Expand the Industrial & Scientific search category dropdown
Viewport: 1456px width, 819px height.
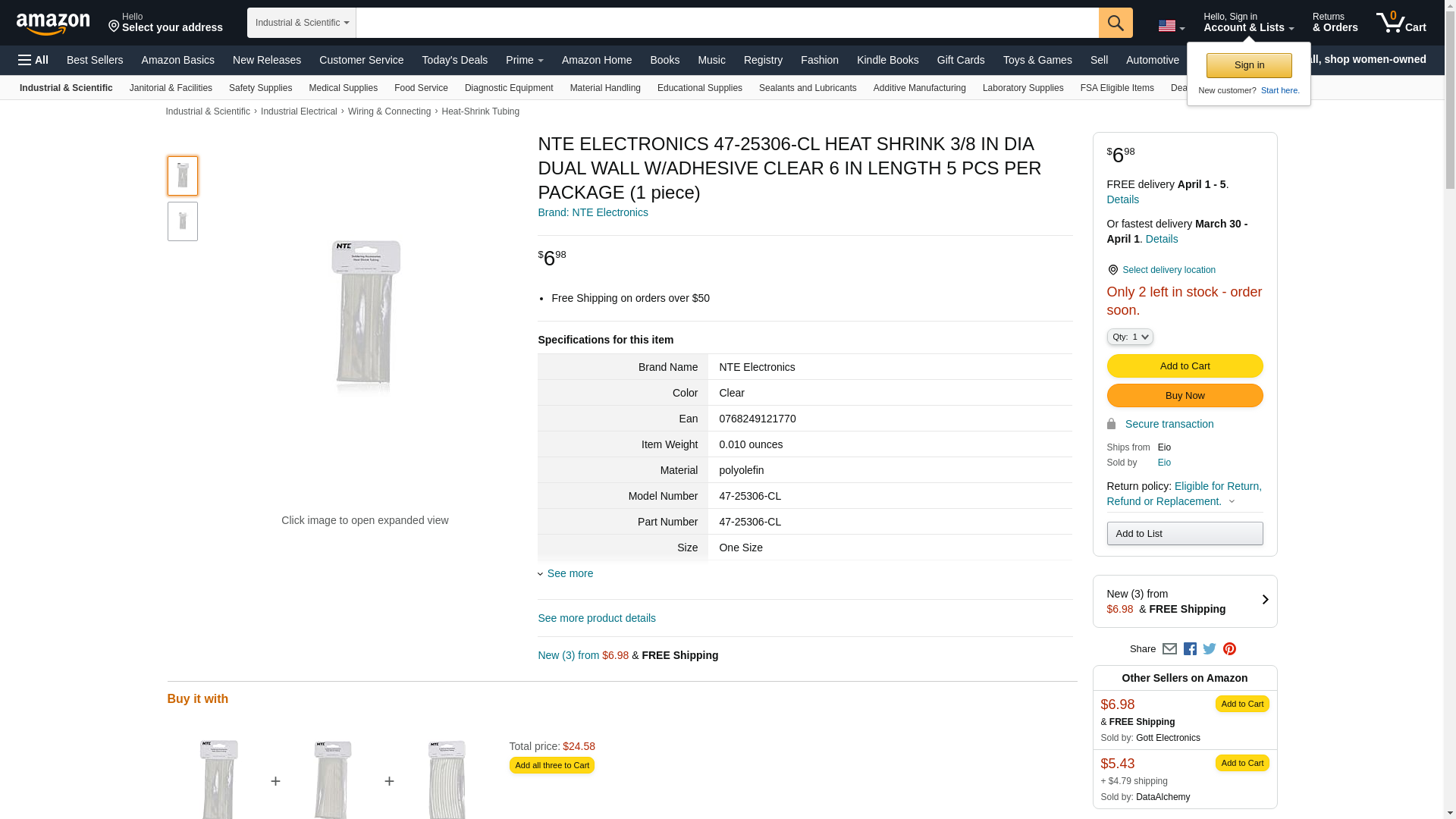(x=302, y=23)
